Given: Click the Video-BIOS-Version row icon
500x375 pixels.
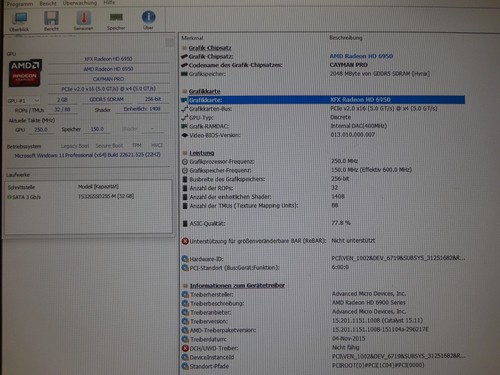Looking at the screenshot, I should click(x=185, y=135).
